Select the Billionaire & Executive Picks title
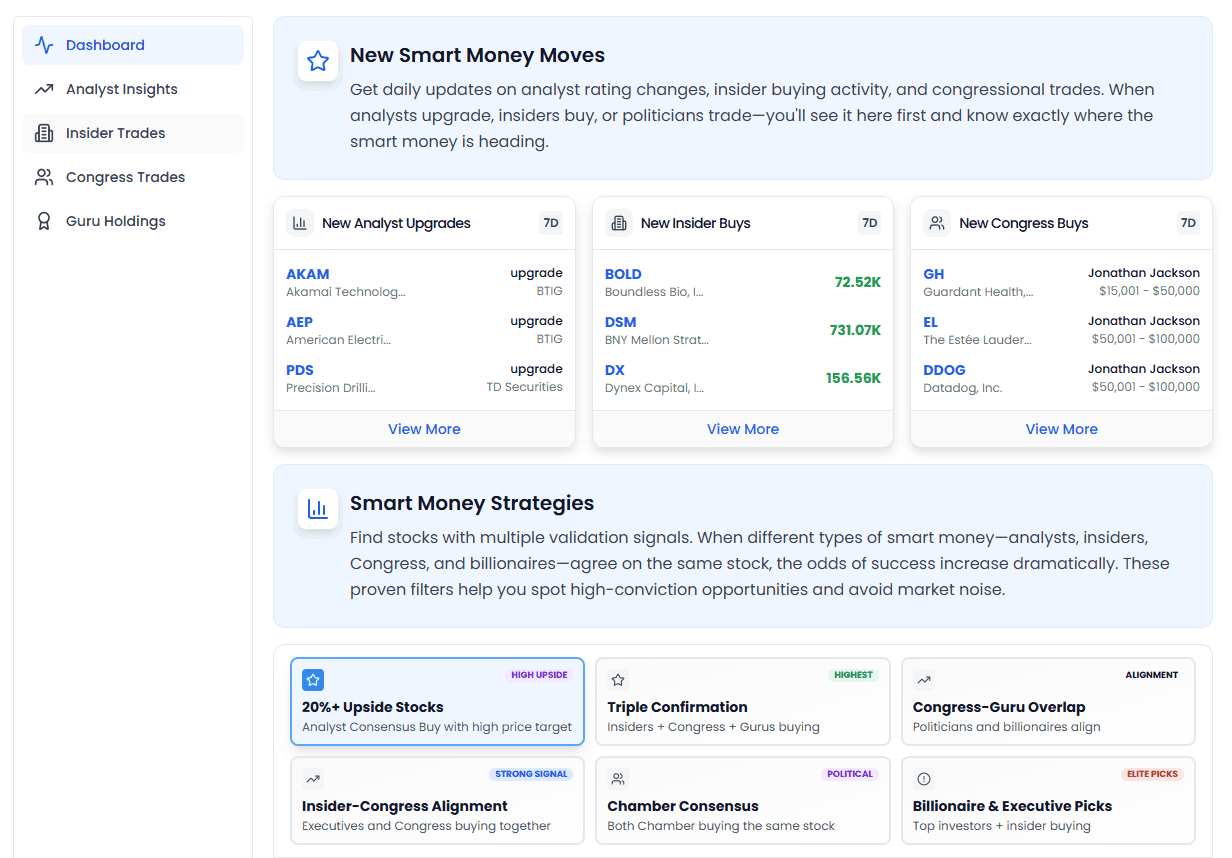Screen dimensions: 1232x858 (1013, 806)
